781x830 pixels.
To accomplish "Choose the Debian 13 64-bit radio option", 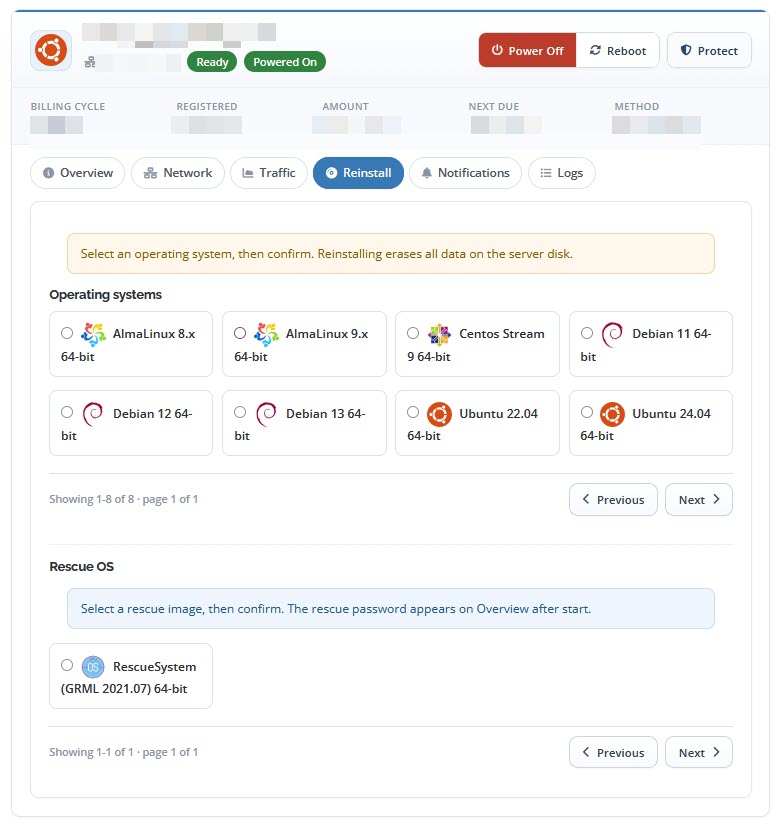I will (240, 412).
